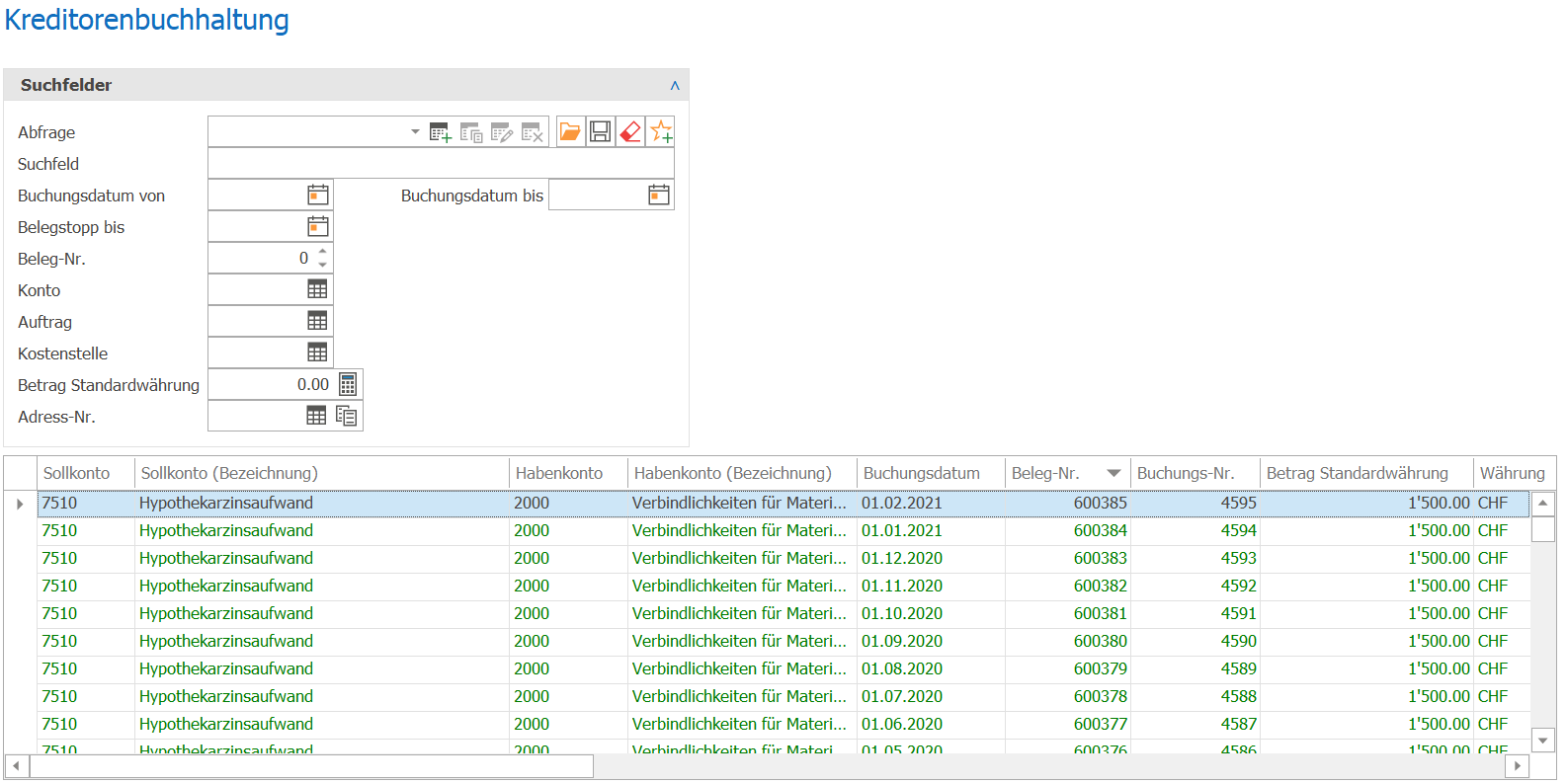Open the Konto lookup table icon
This screenshot has width=1567, height=784.
(317, 289)
